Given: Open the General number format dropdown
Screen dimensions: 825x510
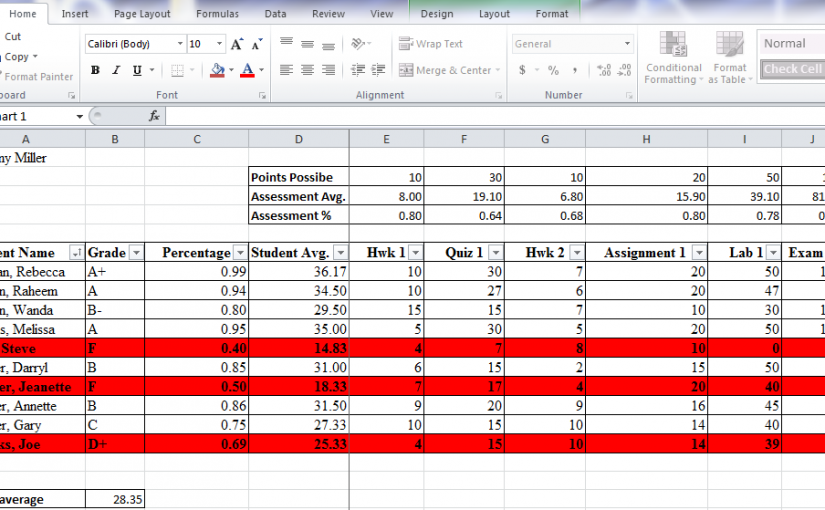Looking at the screenshot, I should tap(627, 44).
